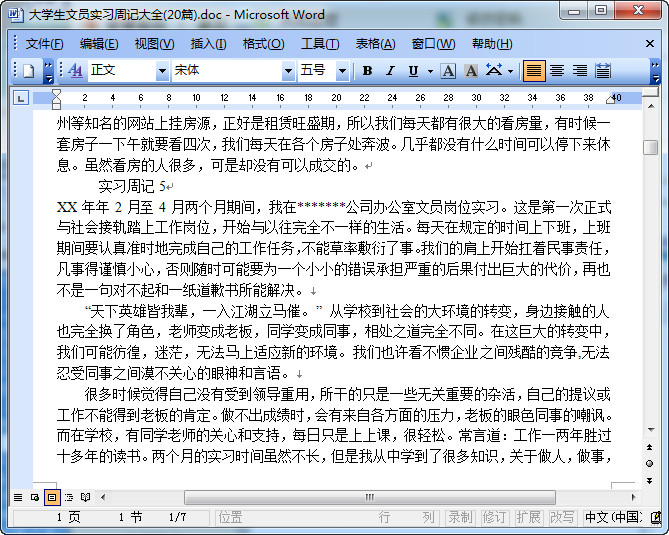Screen dimensions: 669x535
Task: Apply Character Shading icon
Action: [x=471, y=71]
